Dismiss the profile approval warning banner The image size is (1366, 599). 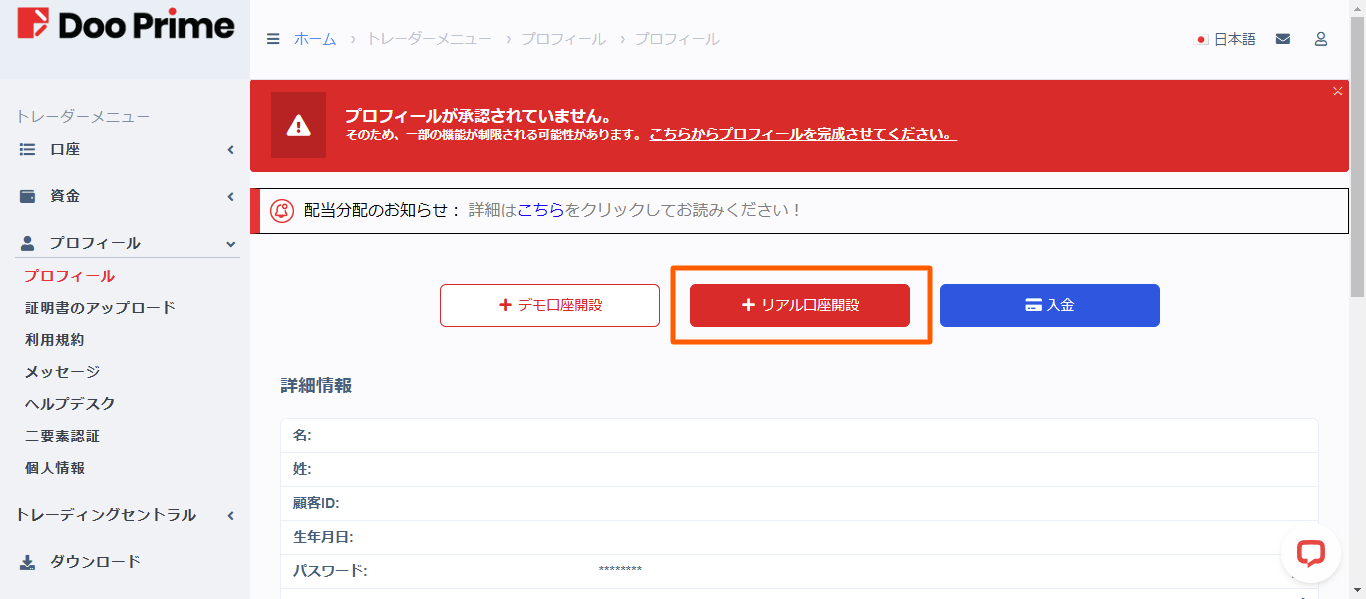click(1337, 91)
